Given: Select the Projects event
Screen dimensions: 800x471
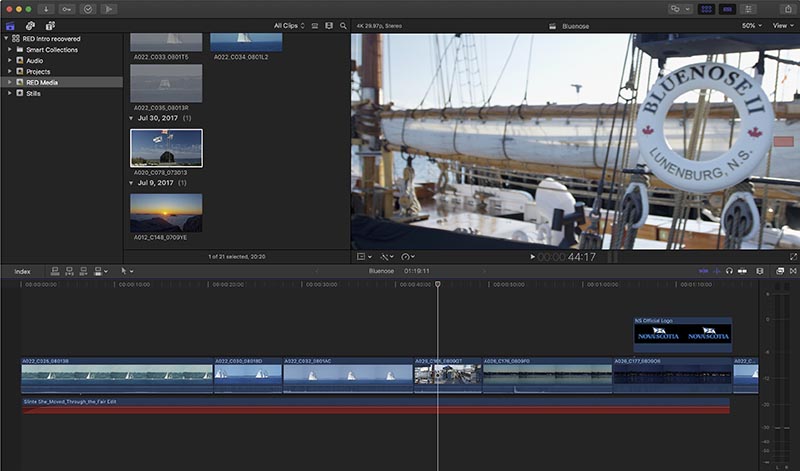Looking at the screenshot, I should coord(38,71).
